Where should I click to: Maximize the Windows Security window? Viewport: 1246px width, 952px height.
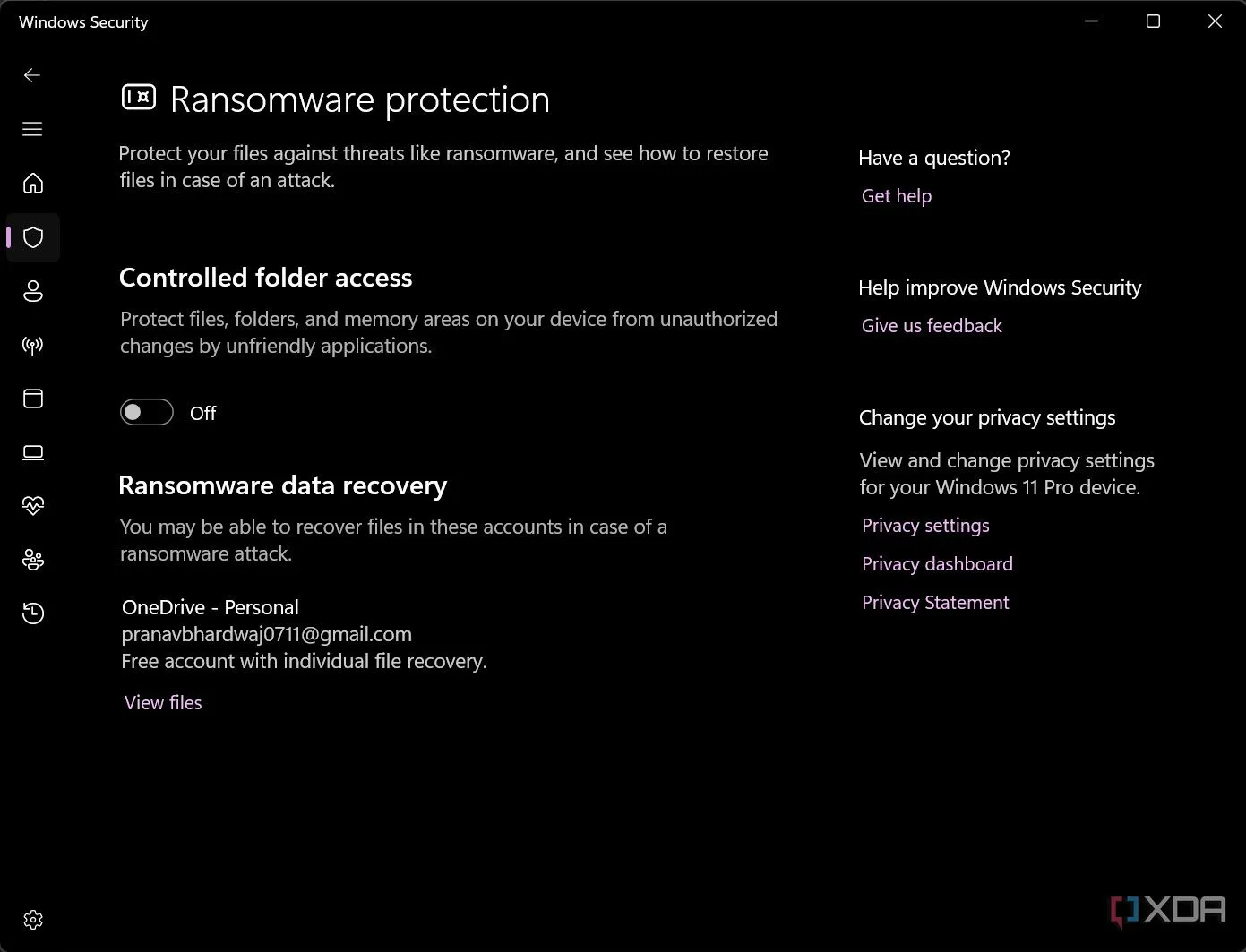click(x=1153, y=21)
